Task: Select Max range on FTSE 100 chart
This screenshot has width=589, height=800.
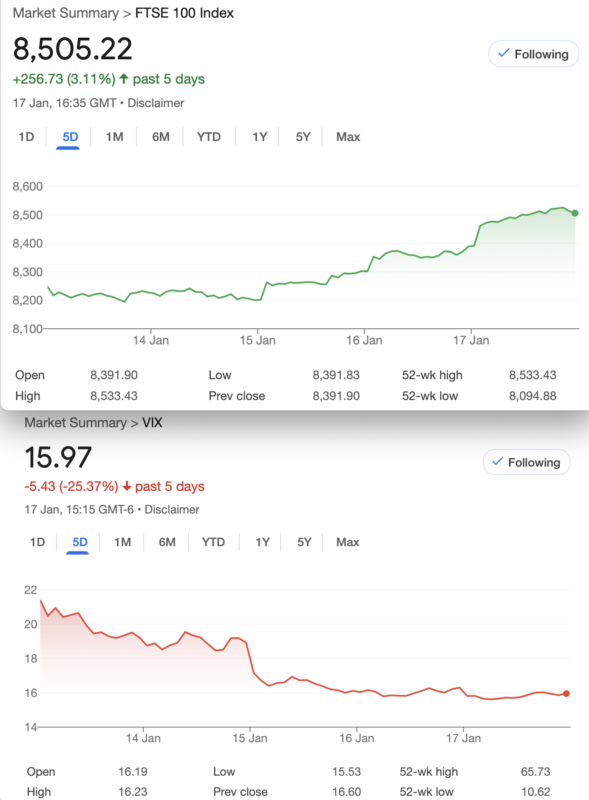Action: click(x=348, y=137)
